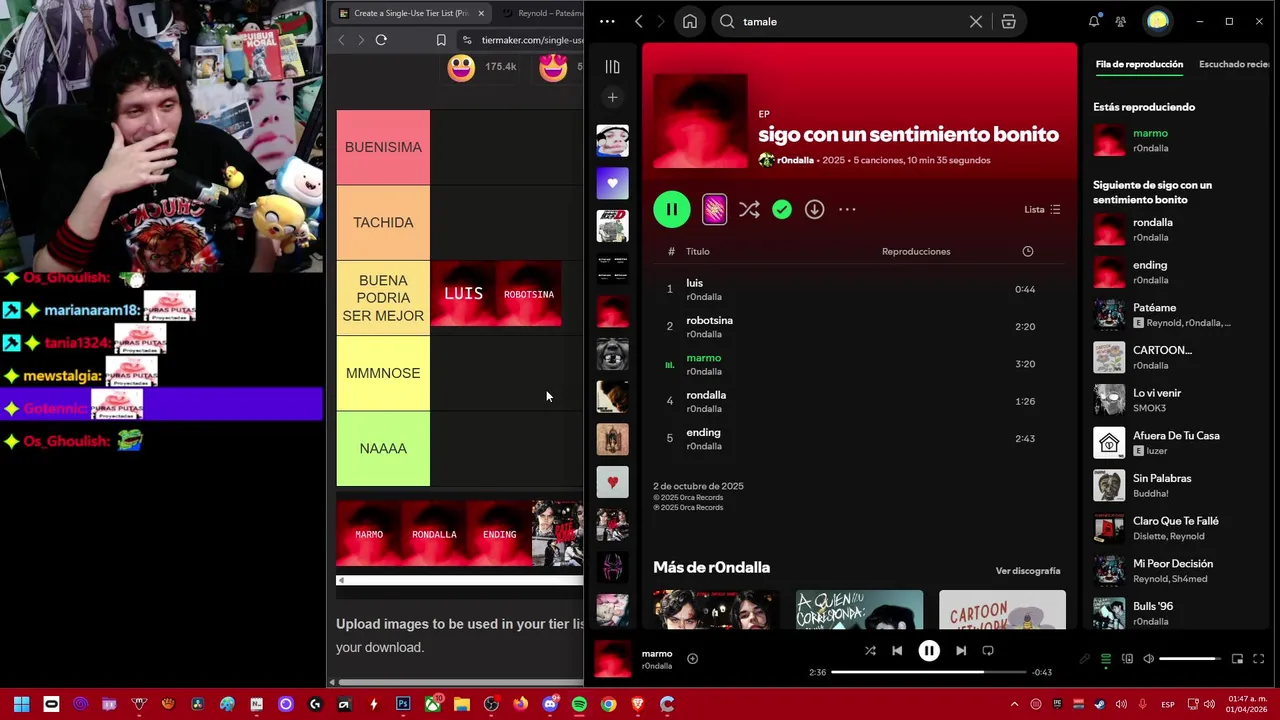Screen dimensions: 1280x720
Task: Add marmo to Liked Songs in player bar
Action: [x=692, y=658]
